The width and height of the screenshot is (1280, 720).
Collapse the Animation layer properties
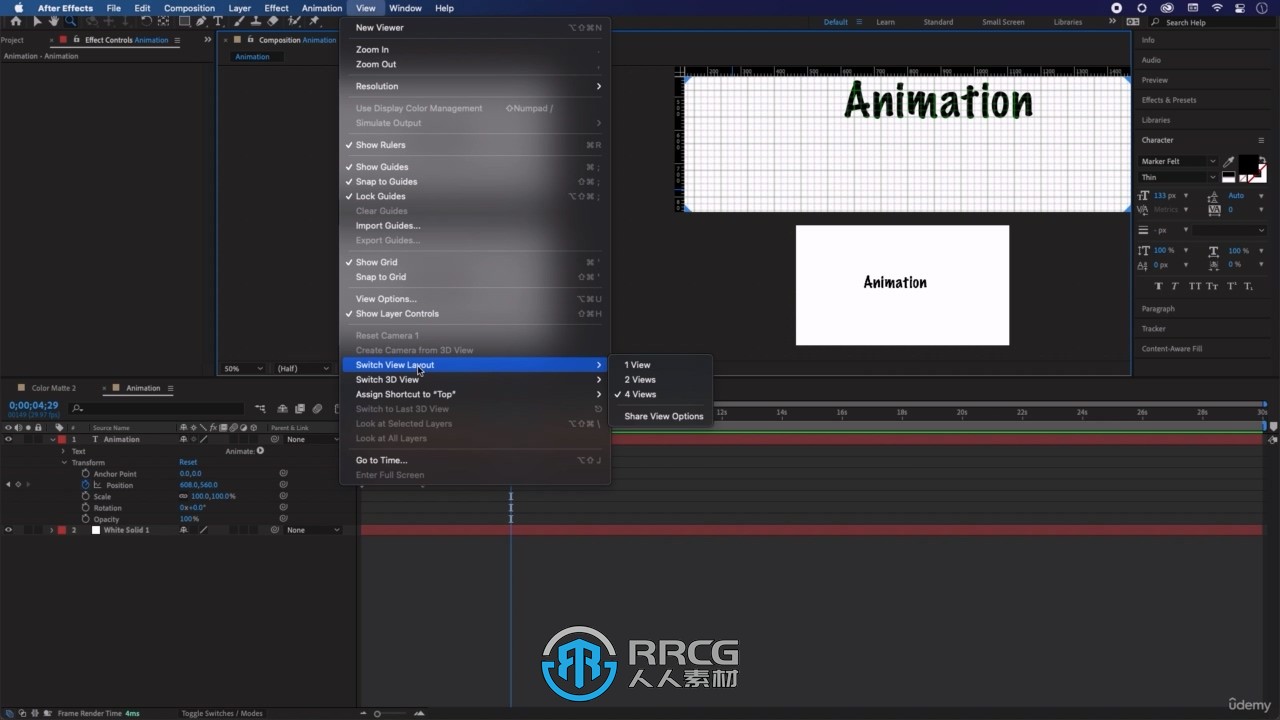point(52,439)
